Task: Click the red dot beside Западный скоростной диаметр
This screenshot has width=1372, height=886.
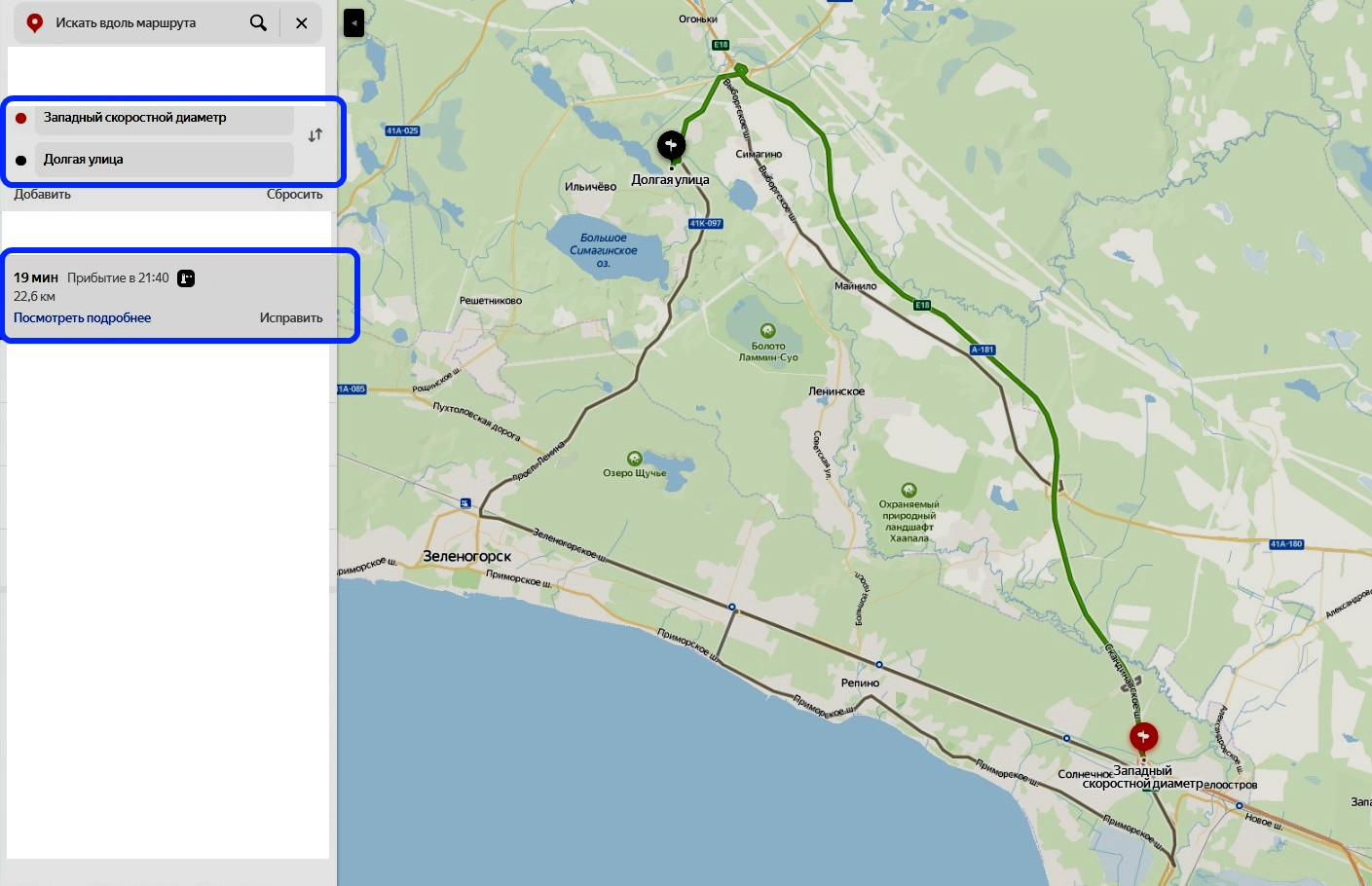Action: coord(20,118)
